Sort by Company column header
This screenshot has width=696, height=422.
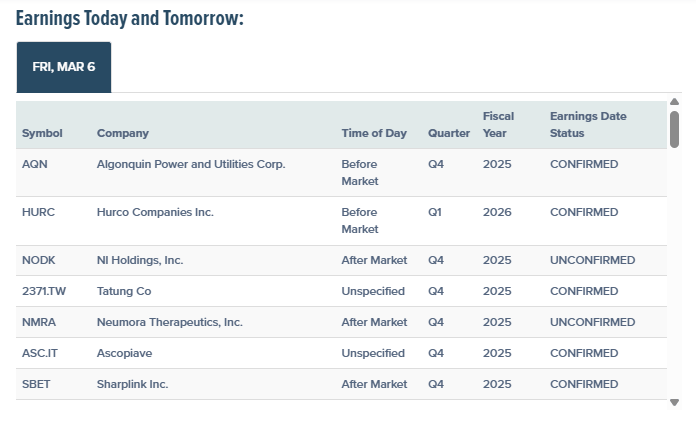122,133
